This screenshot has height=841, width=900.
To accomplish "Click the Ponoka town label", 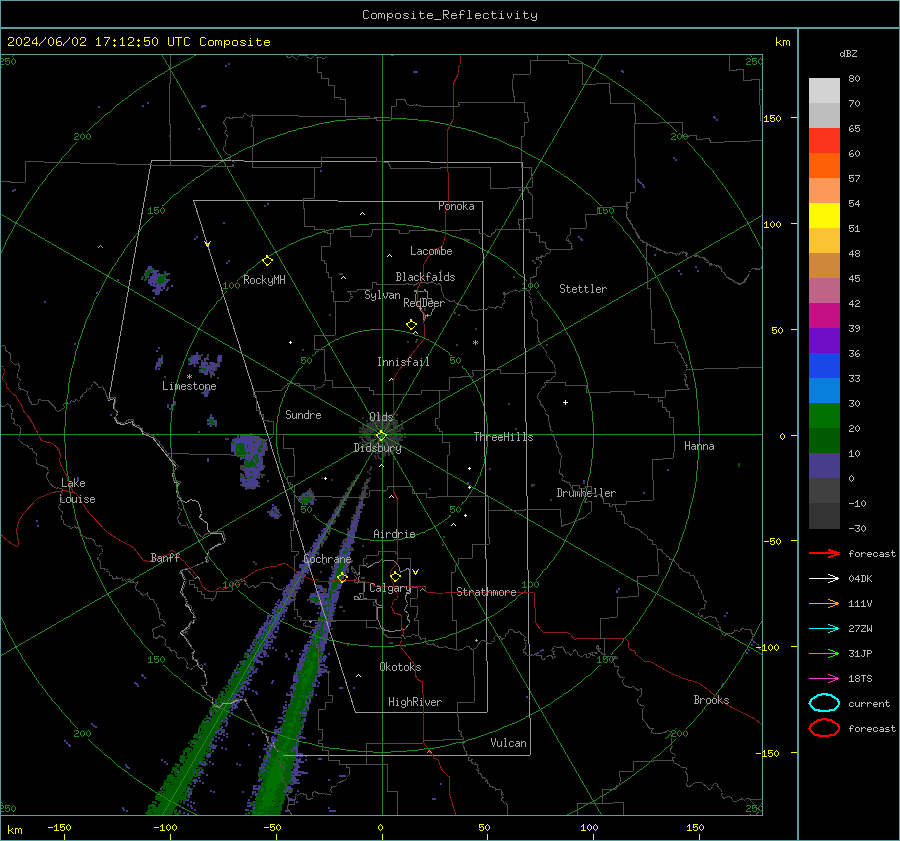I will pos(456,206).
